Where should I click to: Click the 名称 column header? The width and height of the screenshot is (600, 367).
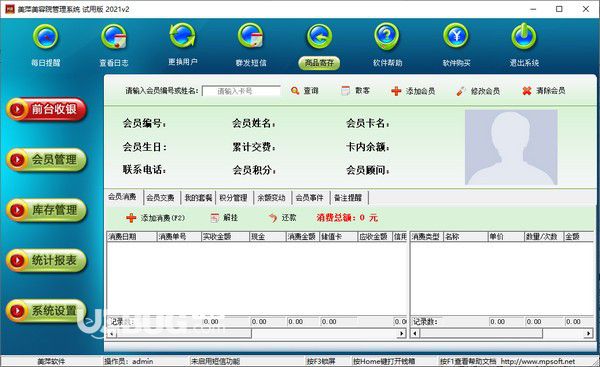click(466, 237)
